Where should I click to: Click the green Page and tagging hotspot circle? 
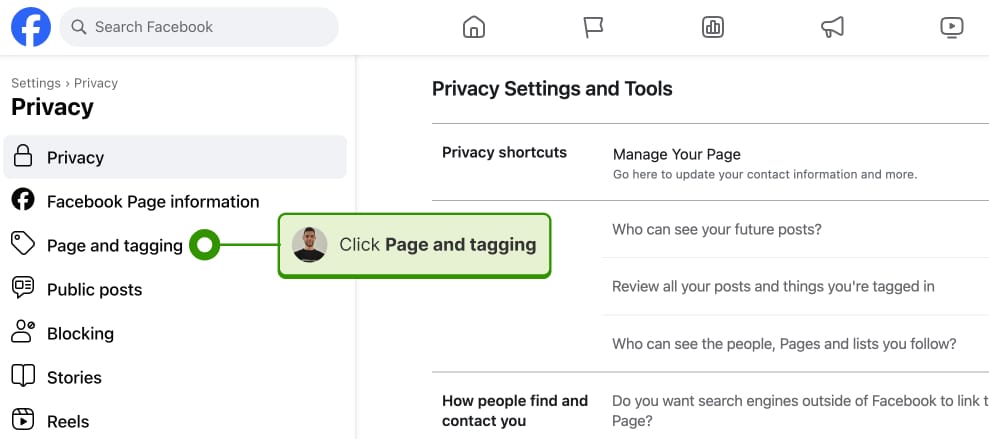[x=204, y=245]
